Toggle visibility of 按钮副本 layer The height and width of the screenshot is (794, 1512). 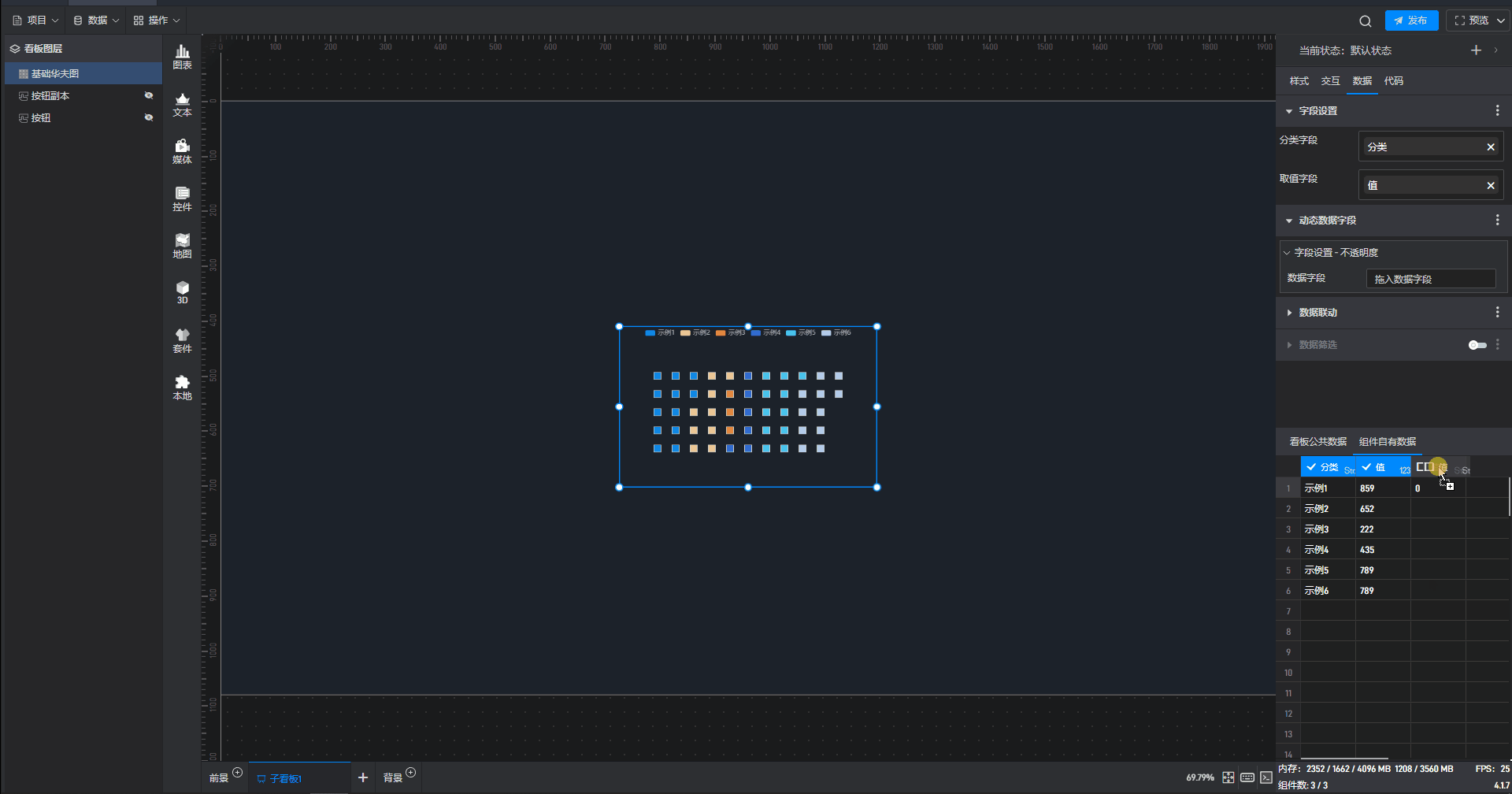[x=148, y=95]
